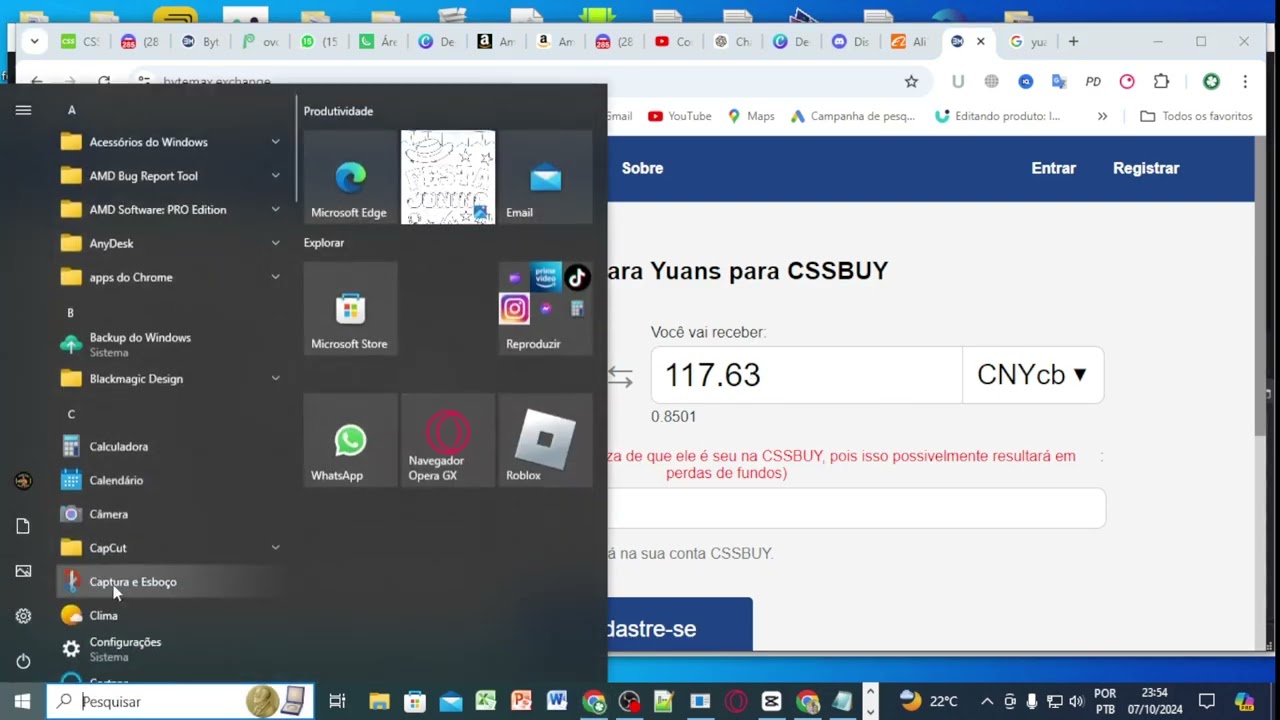This screenshot has width=1280, height=720.
Task: Open a new Chrome tab
Action: 1073,41
